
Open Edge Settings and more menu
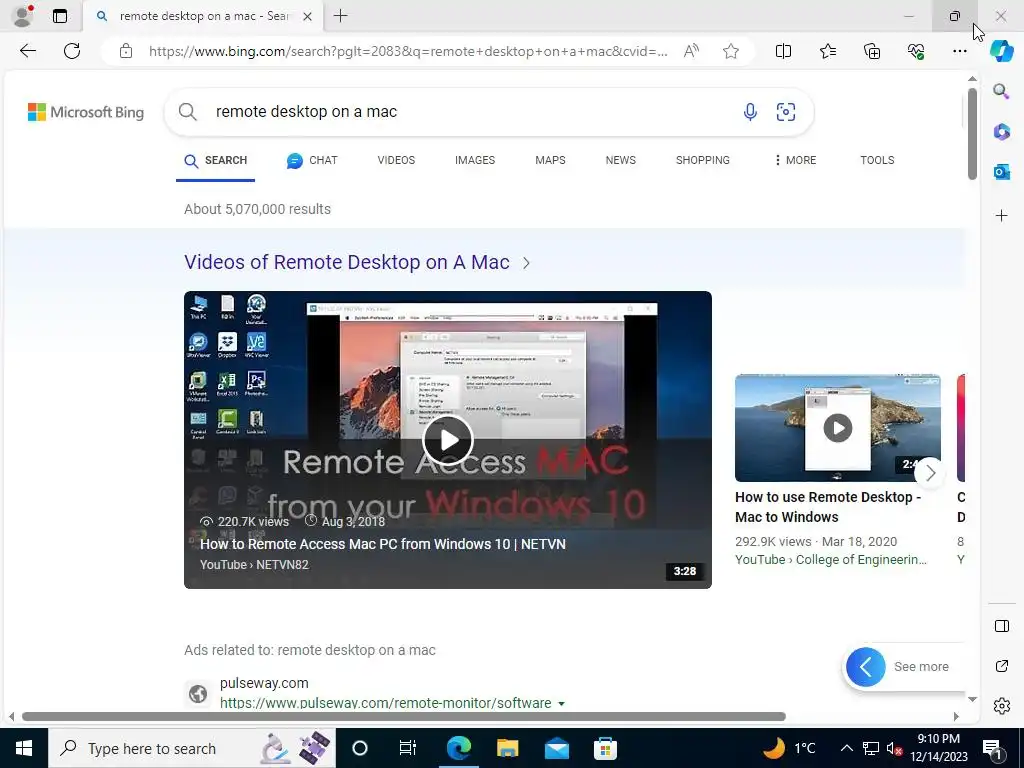pos(959,51)
